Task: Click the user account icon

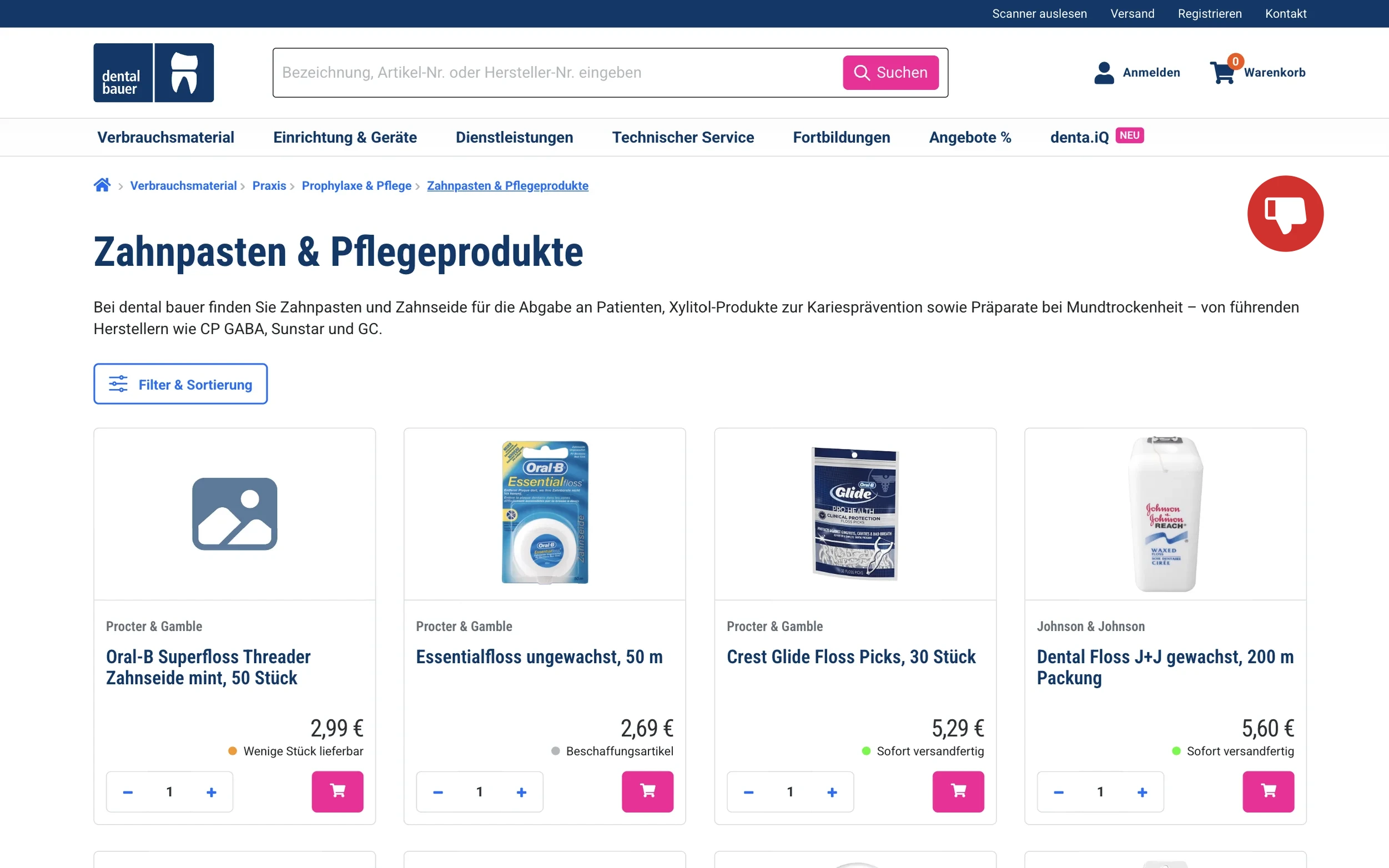Action: coord(1104,72)
